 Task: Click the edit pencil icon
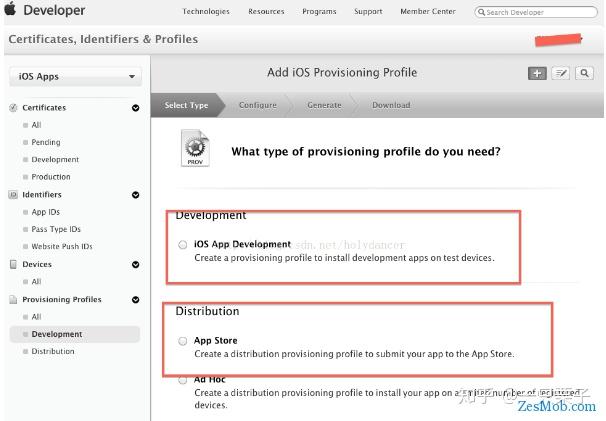(560, 73)
